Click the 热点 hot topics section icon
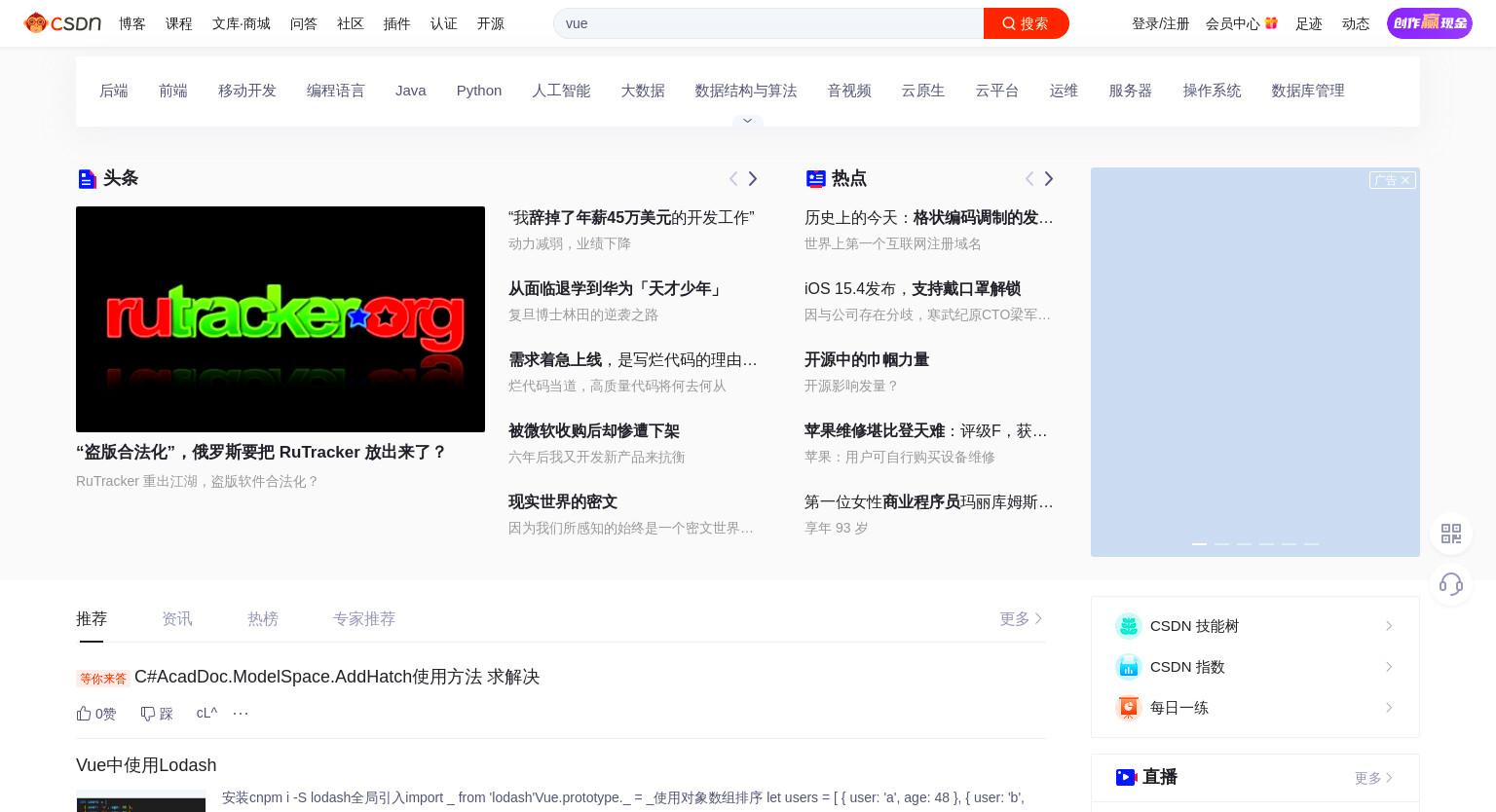The image size is (1496, 812). pos(815,178)
